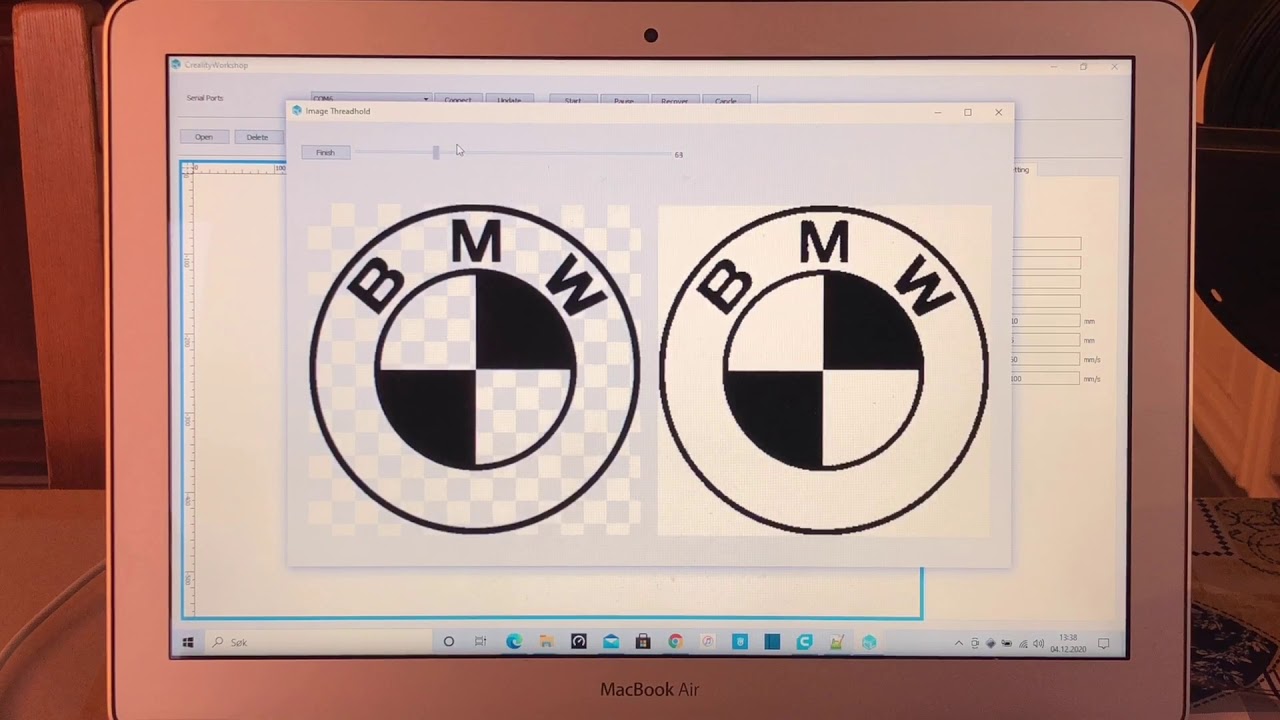
Task: Open the COM serial port dropdown in CrealityWorkshop
Action: tap(371, 99)
